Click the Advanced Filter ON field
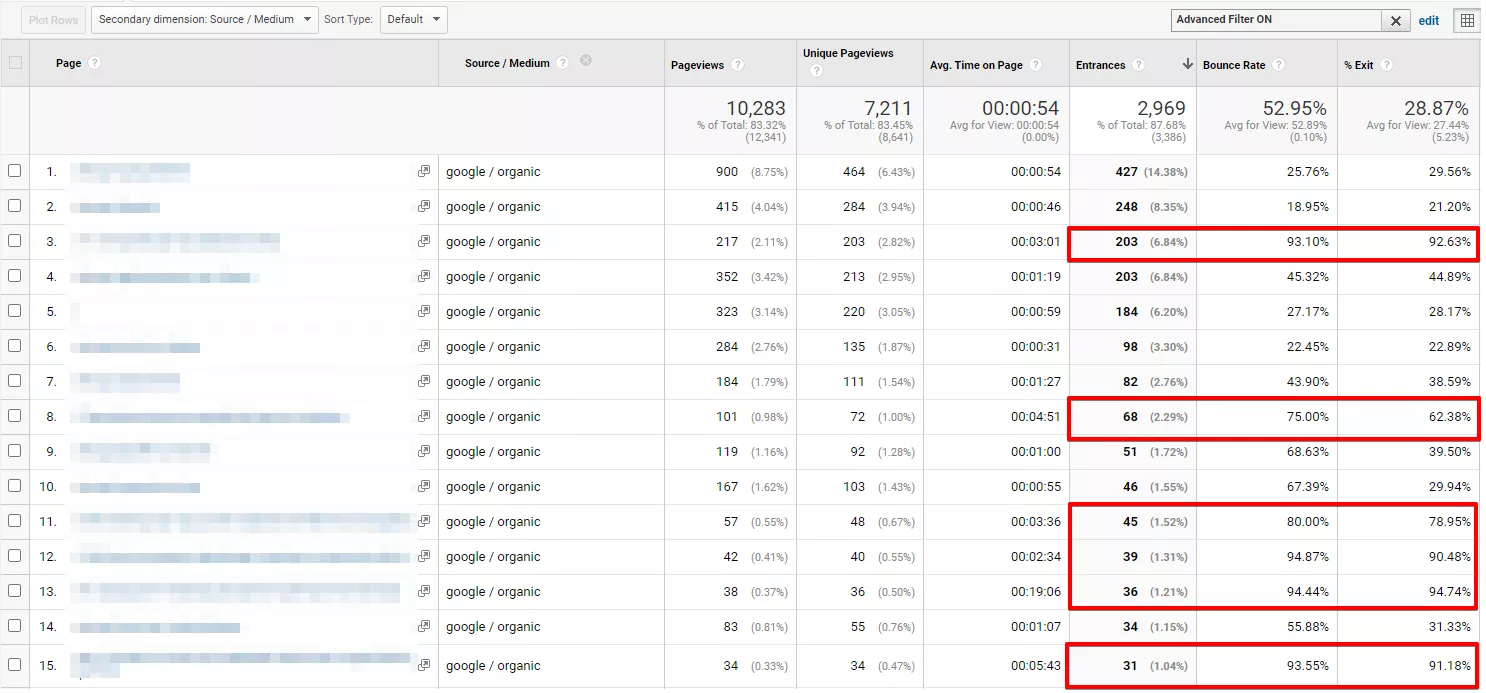Viewport: 1486px width, 693px height. 1277,20
